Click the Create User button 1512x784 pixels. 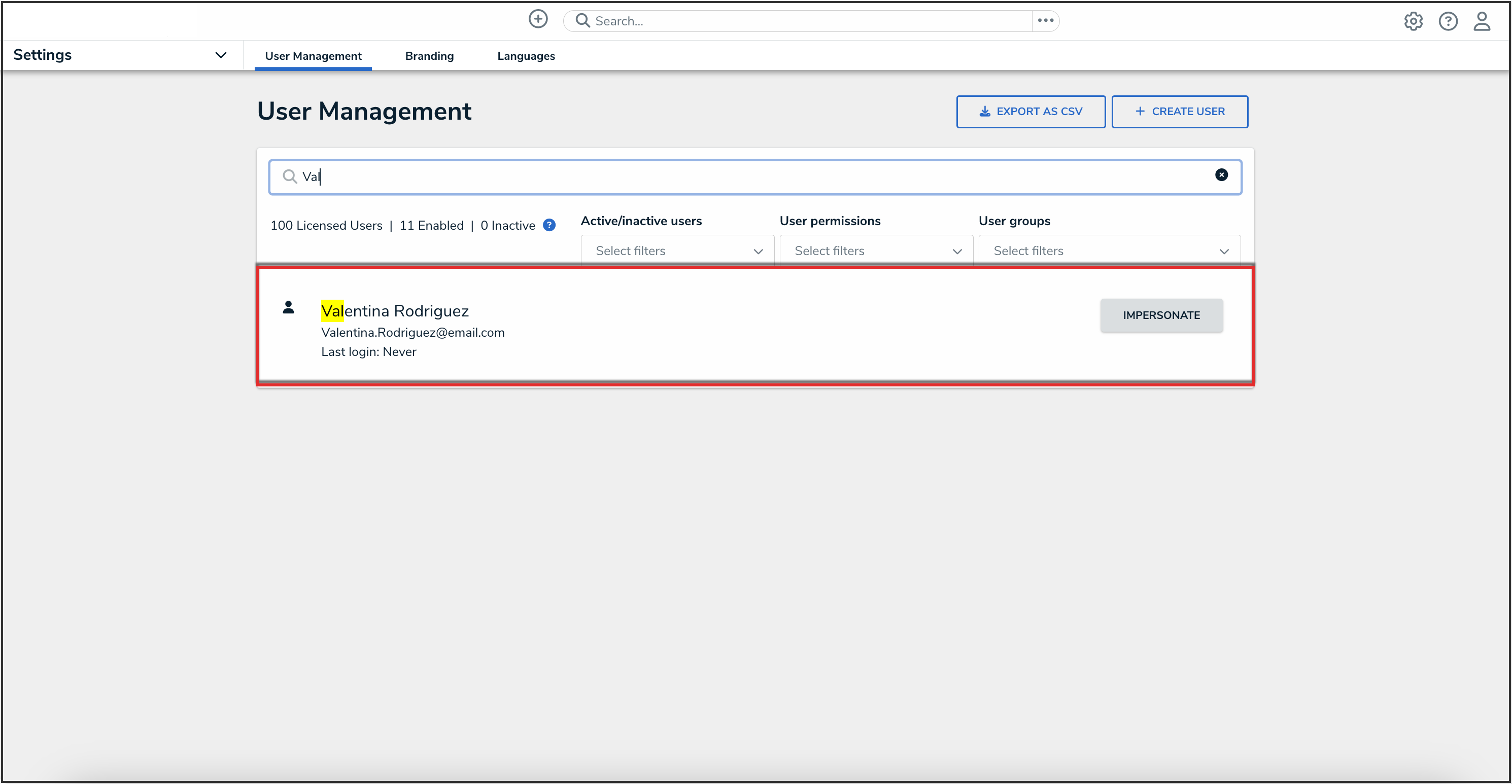pyautogui.click(x=1179, y=112)
